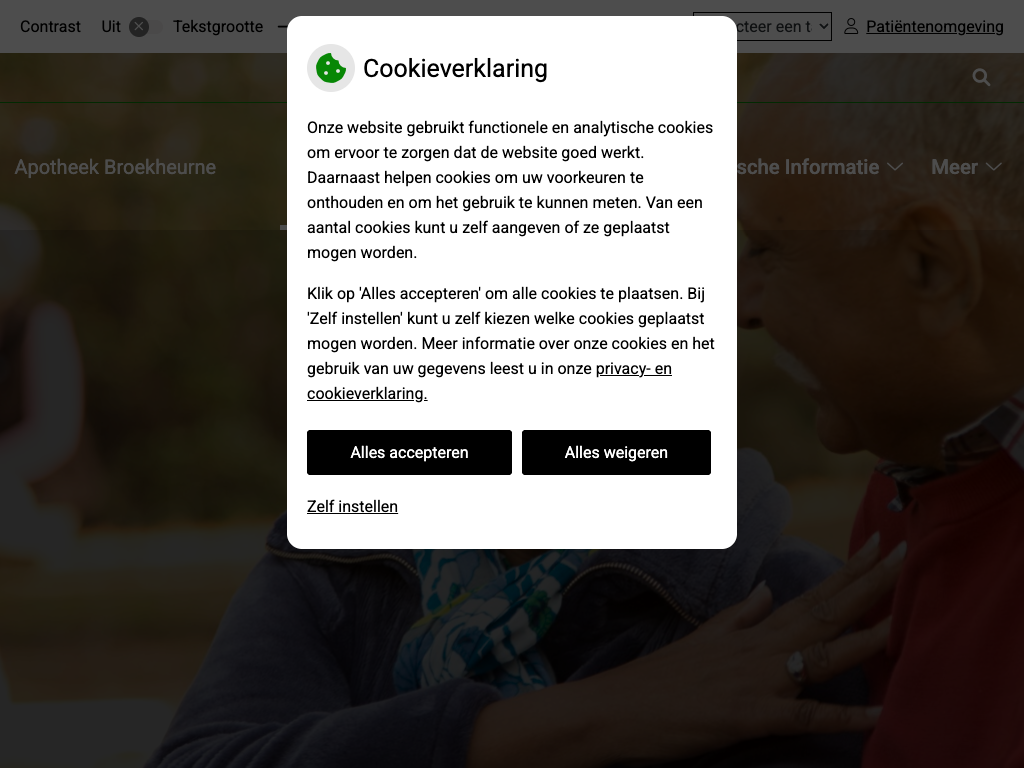This screenshot has width=1024, height=768.
Task: Click the Cookieverklaring dialog heading
Action: (x=455, y=68)
